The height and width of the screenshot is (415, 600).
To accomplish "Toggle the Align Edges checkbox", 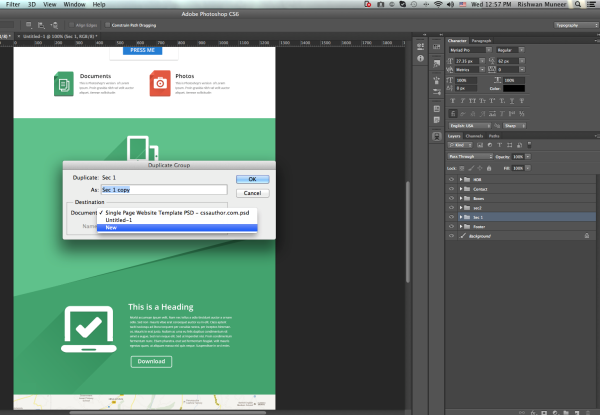I will tap(72, 25).
